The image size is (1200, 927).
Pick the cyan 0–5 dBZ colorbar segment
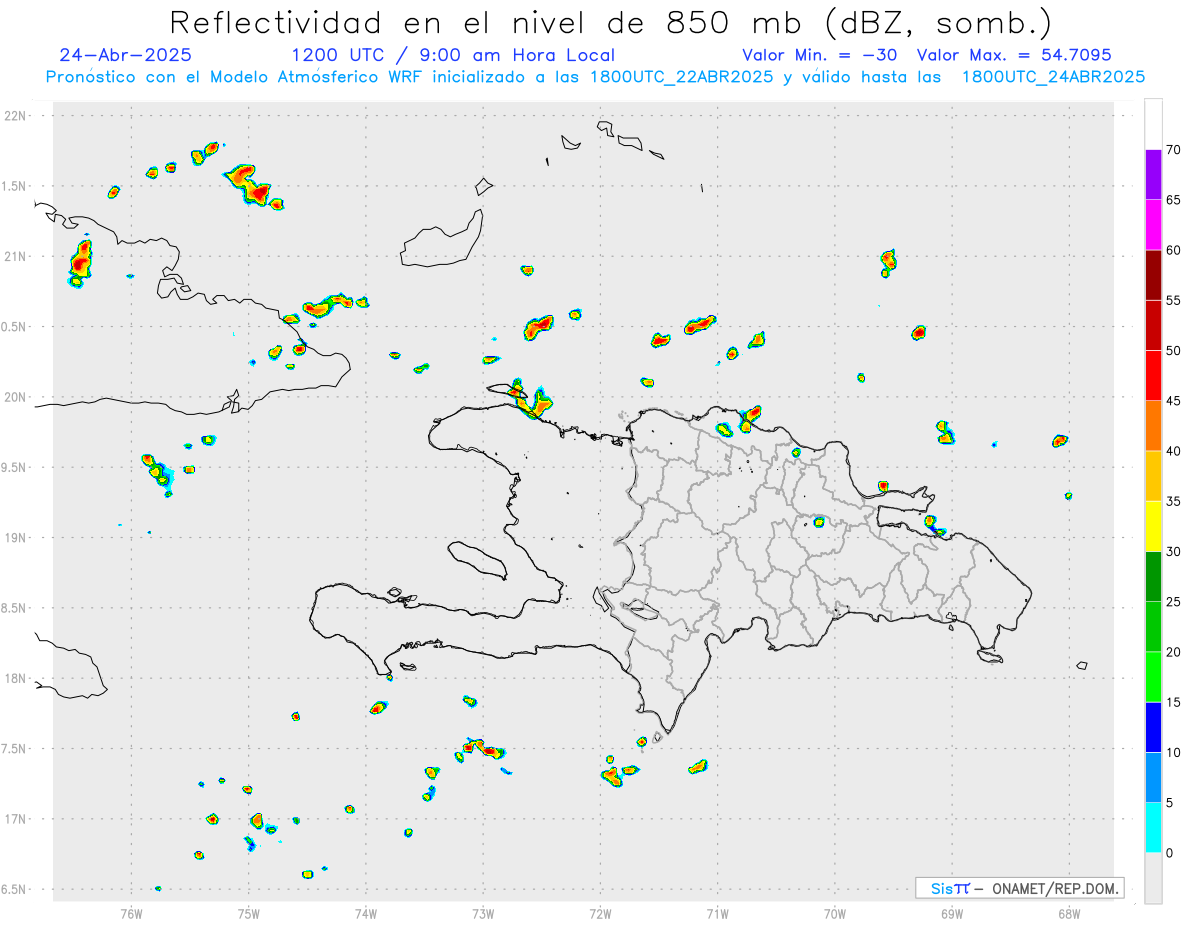point(1153,828)
